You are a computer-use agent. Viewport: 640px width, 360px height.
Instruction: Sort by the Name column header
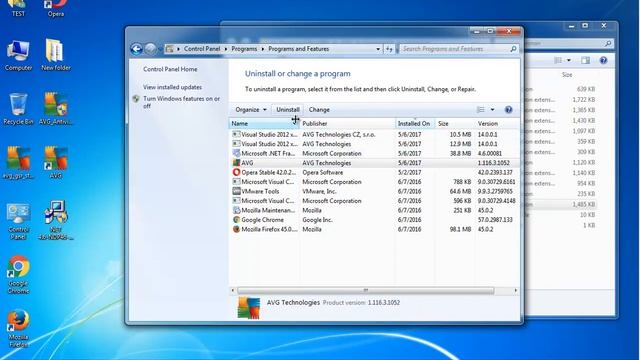coord(264,123)
